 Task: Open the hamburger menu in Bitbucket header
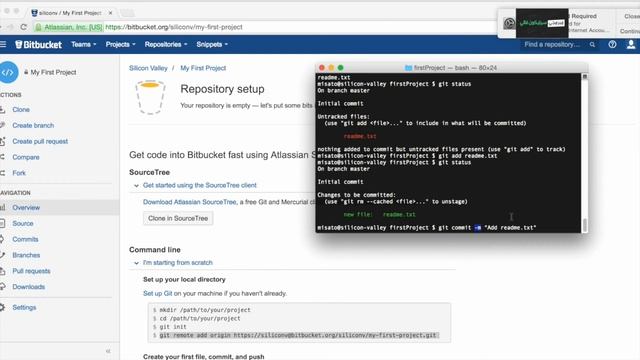[x=3, y=44]
